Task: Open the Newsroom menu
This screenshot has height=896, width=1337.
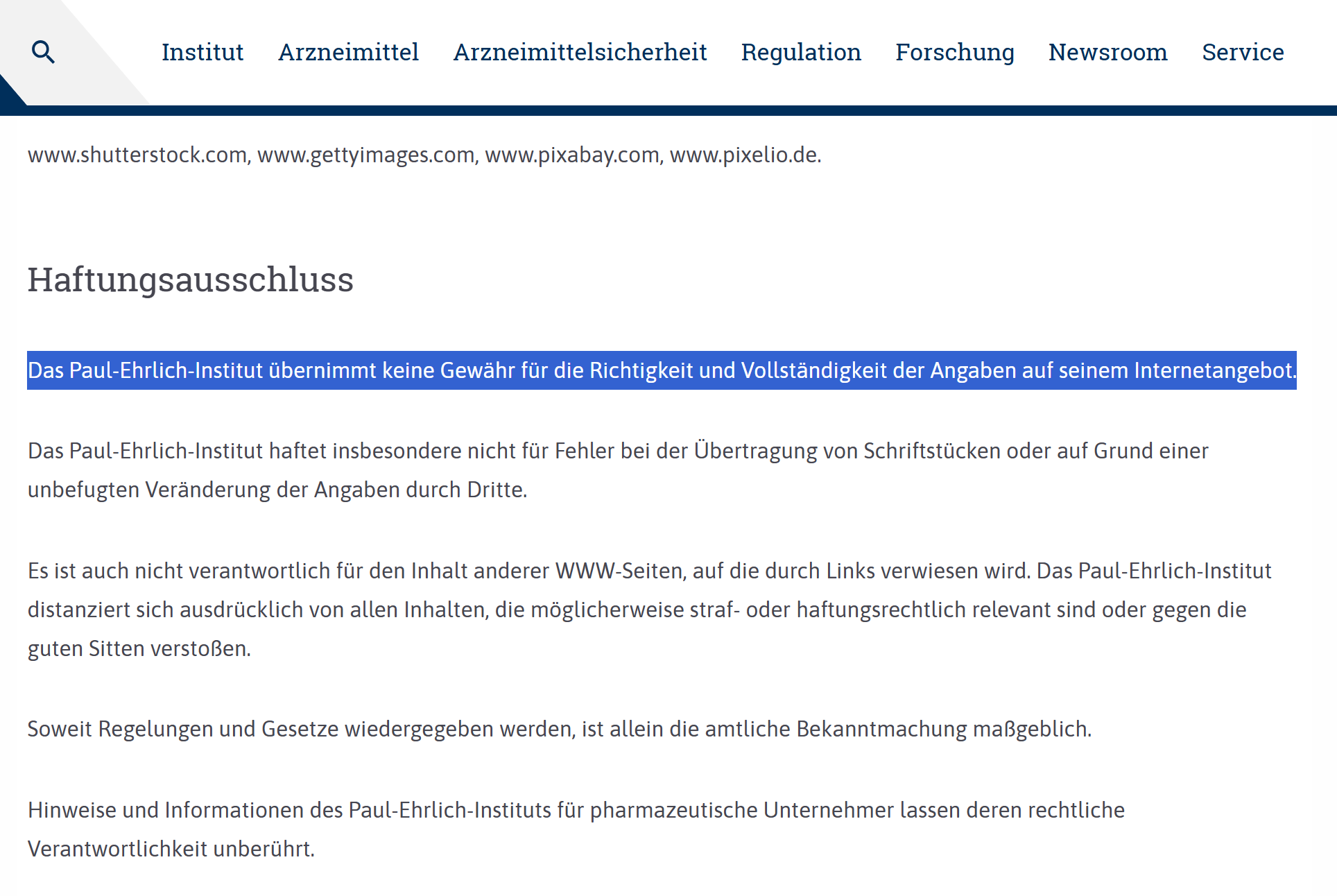Action: pos(1107,52)
